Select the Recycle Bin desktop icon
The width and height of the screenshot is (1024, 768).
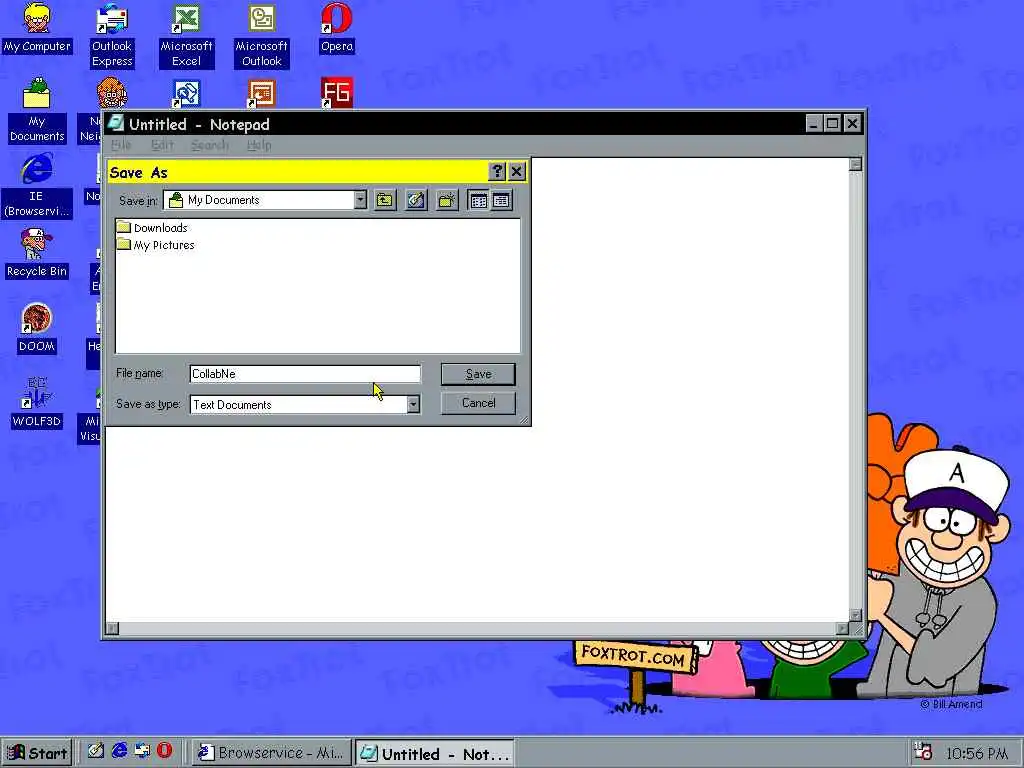(x=37, y=253)
